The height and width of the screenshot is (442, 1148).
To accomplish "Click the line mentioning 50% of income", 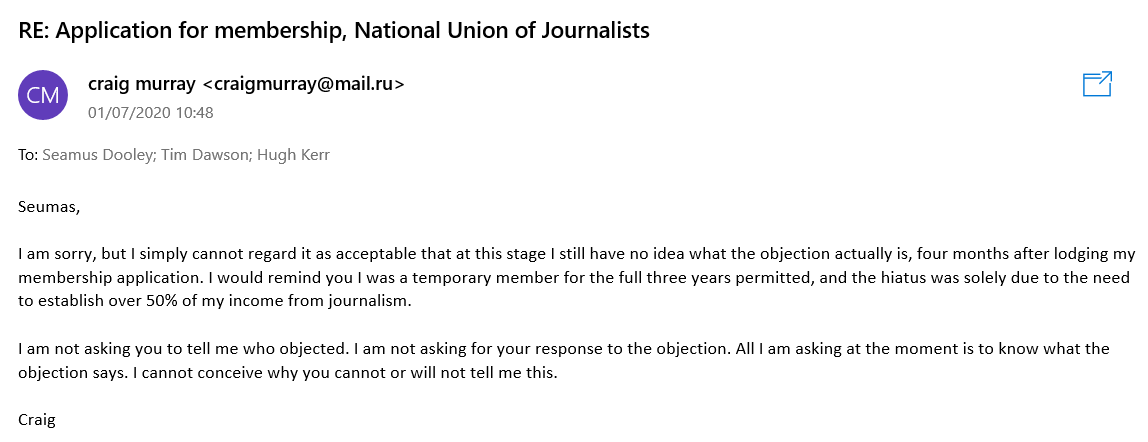I will click(x=215, y=301).
